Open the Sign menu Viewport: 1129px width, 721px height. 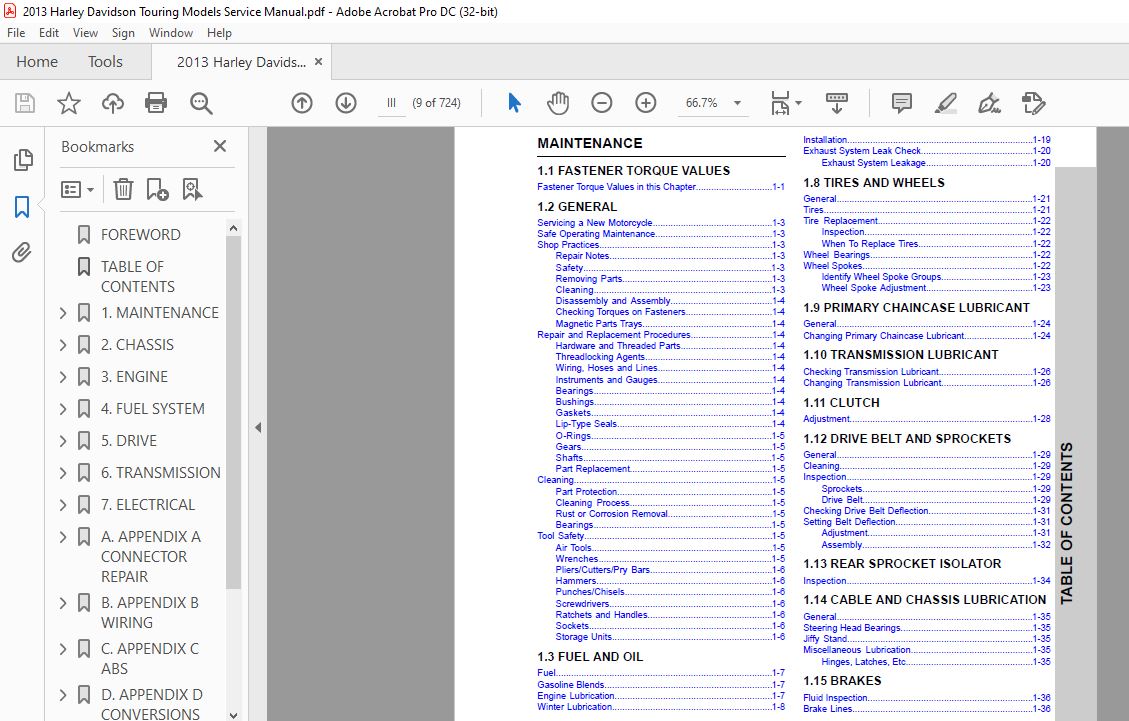[123, 32]
